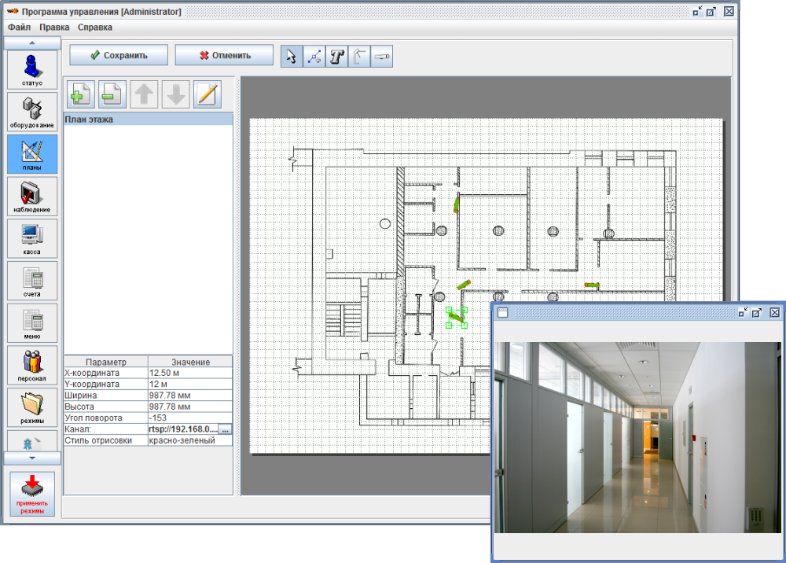Select the text 'T' tool
This screenshot has width=786, height=563.
click(337, 56)
